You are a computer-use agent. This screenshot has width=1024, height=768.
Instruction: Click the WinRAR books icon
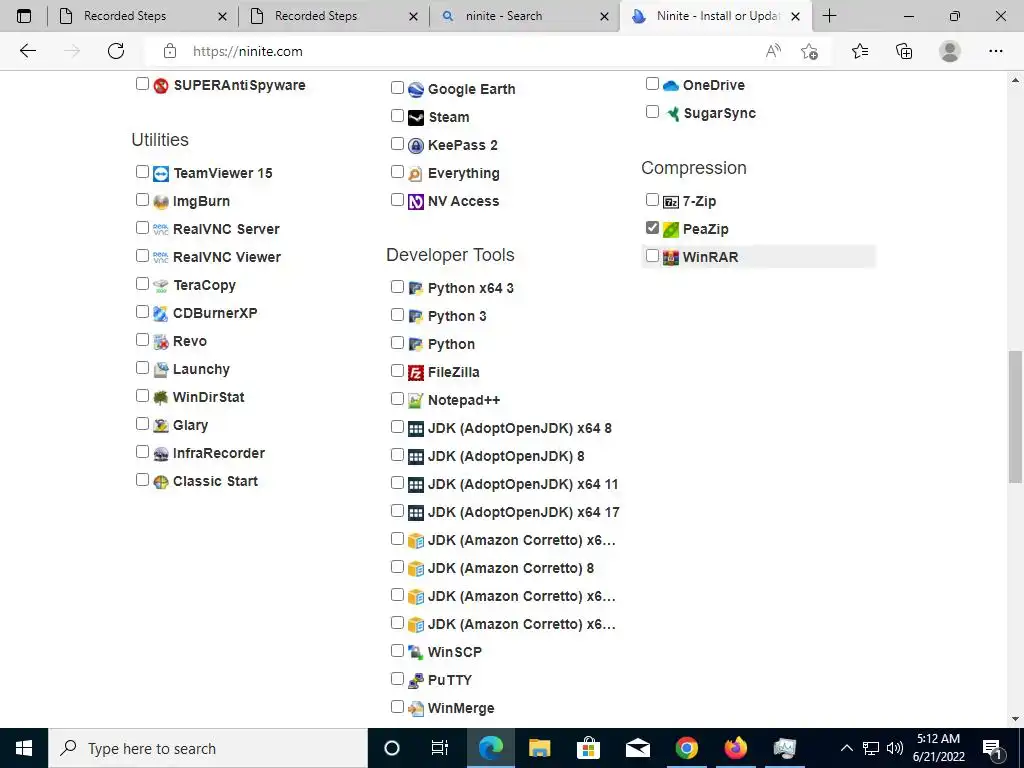[x=671, y=257]
